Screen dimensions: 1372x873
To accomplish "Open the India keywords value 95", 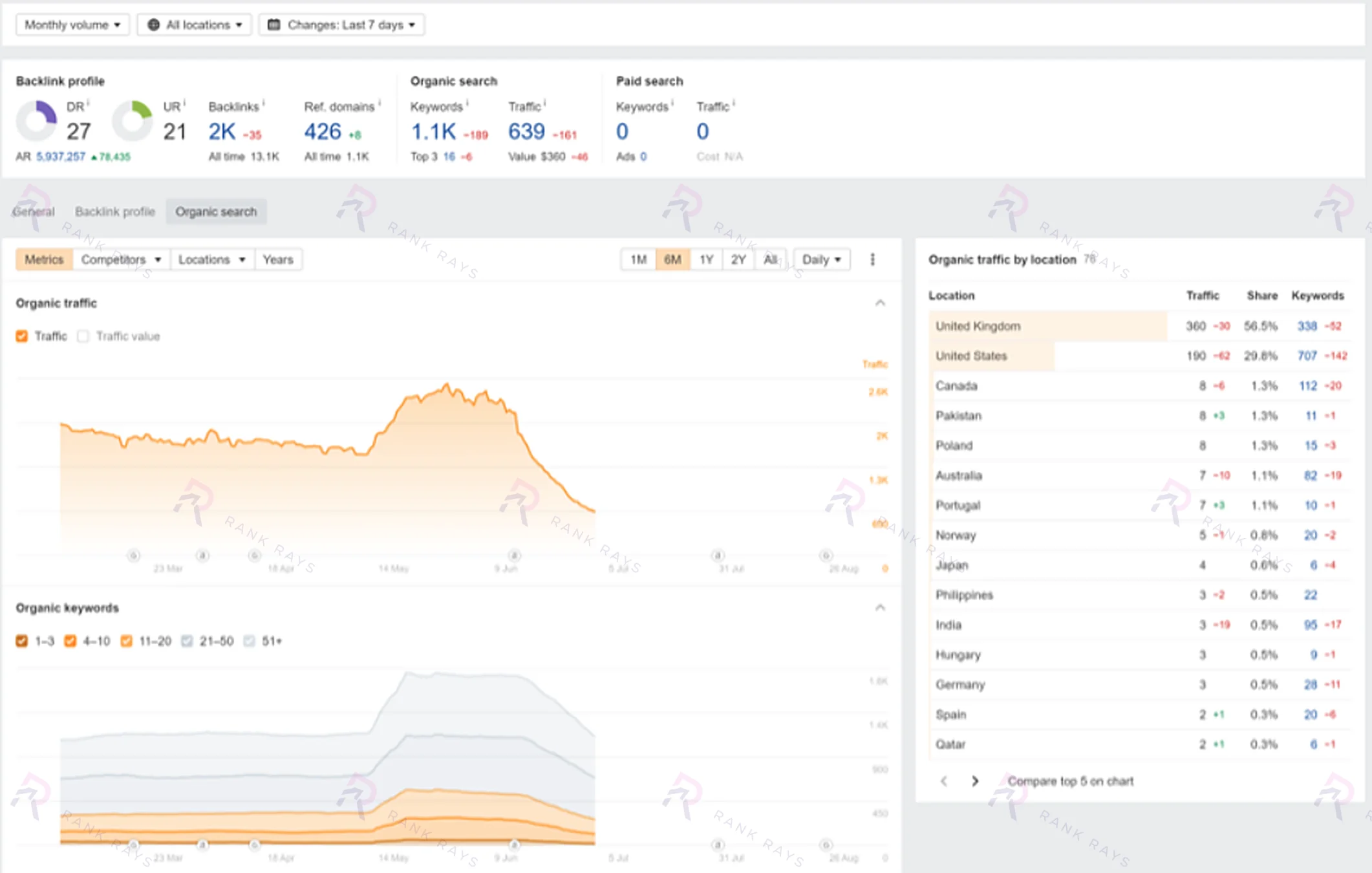I will tap(1311, 625).
